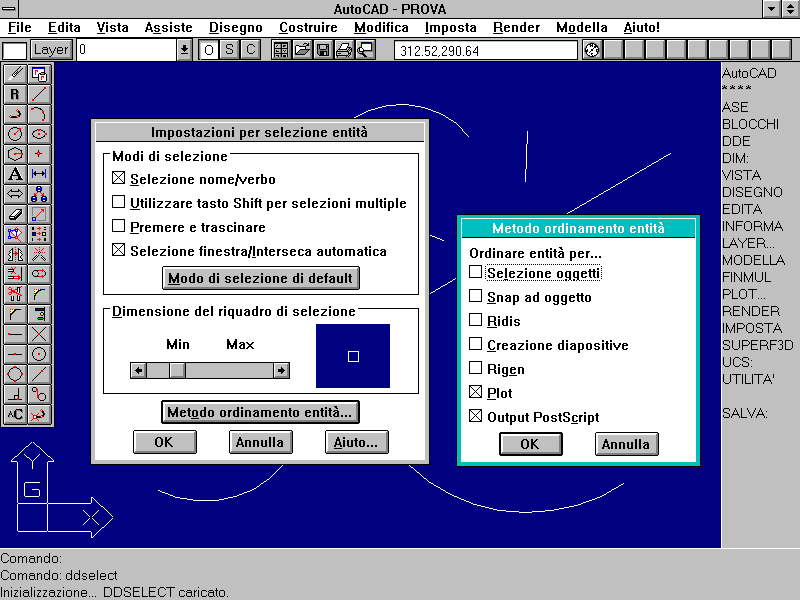Select the linear Dimension tool
This screenshot has height=600, width=800.
[x=39, y=174]
